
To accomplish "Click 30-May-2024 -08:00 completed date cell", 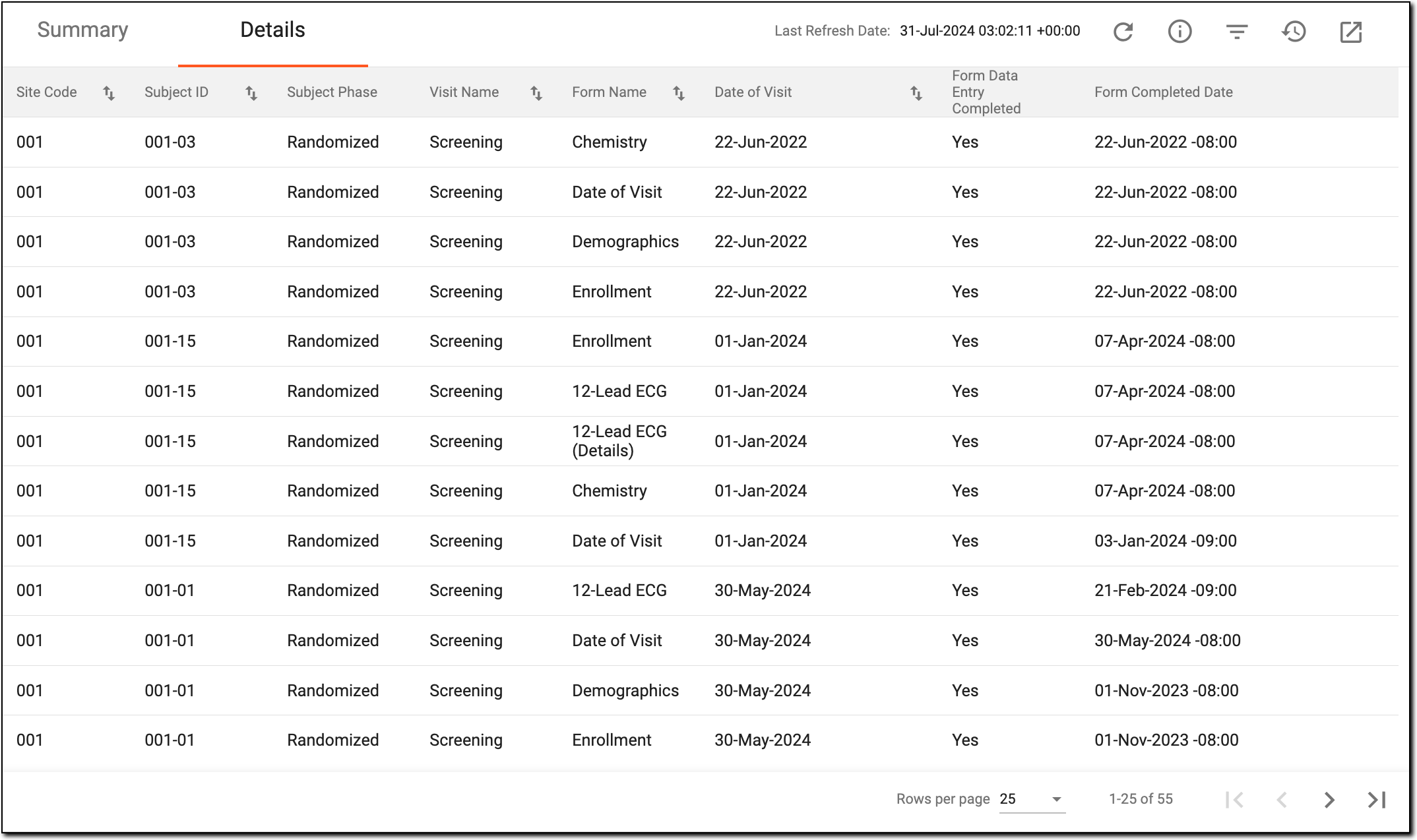I will 1168,640.
